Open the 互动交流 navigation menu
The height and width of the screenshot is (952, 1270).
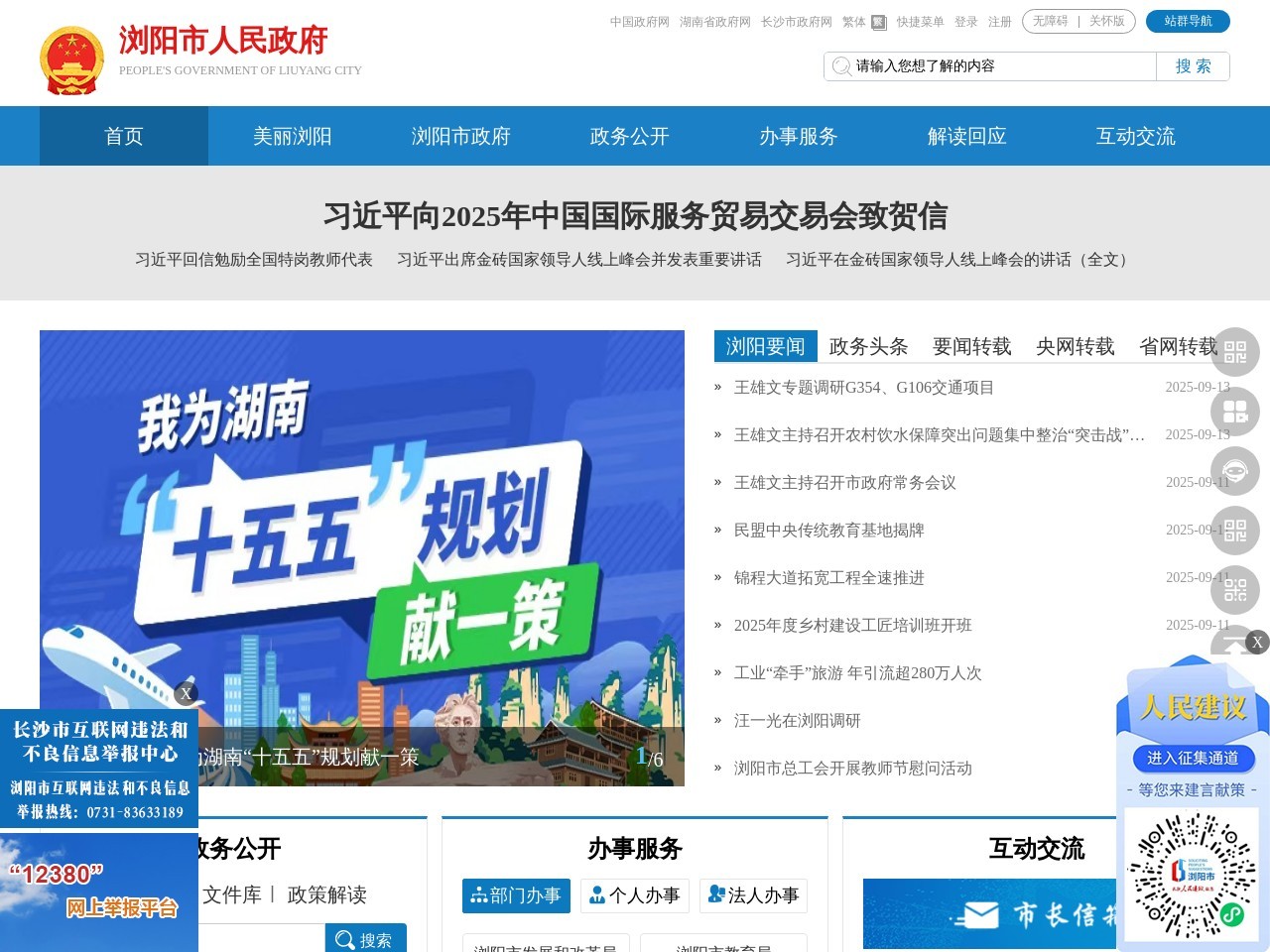pyautogui.click(x=1134, y=136)
